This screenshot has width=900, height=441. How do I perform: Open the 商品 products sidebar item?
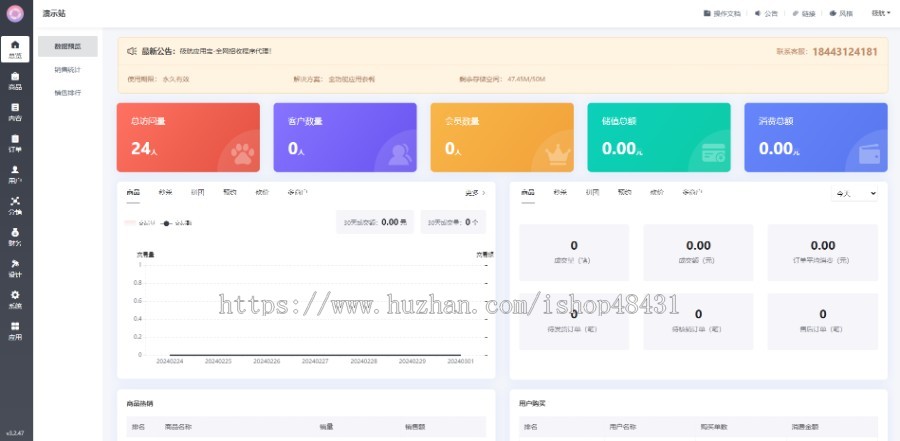15,81
